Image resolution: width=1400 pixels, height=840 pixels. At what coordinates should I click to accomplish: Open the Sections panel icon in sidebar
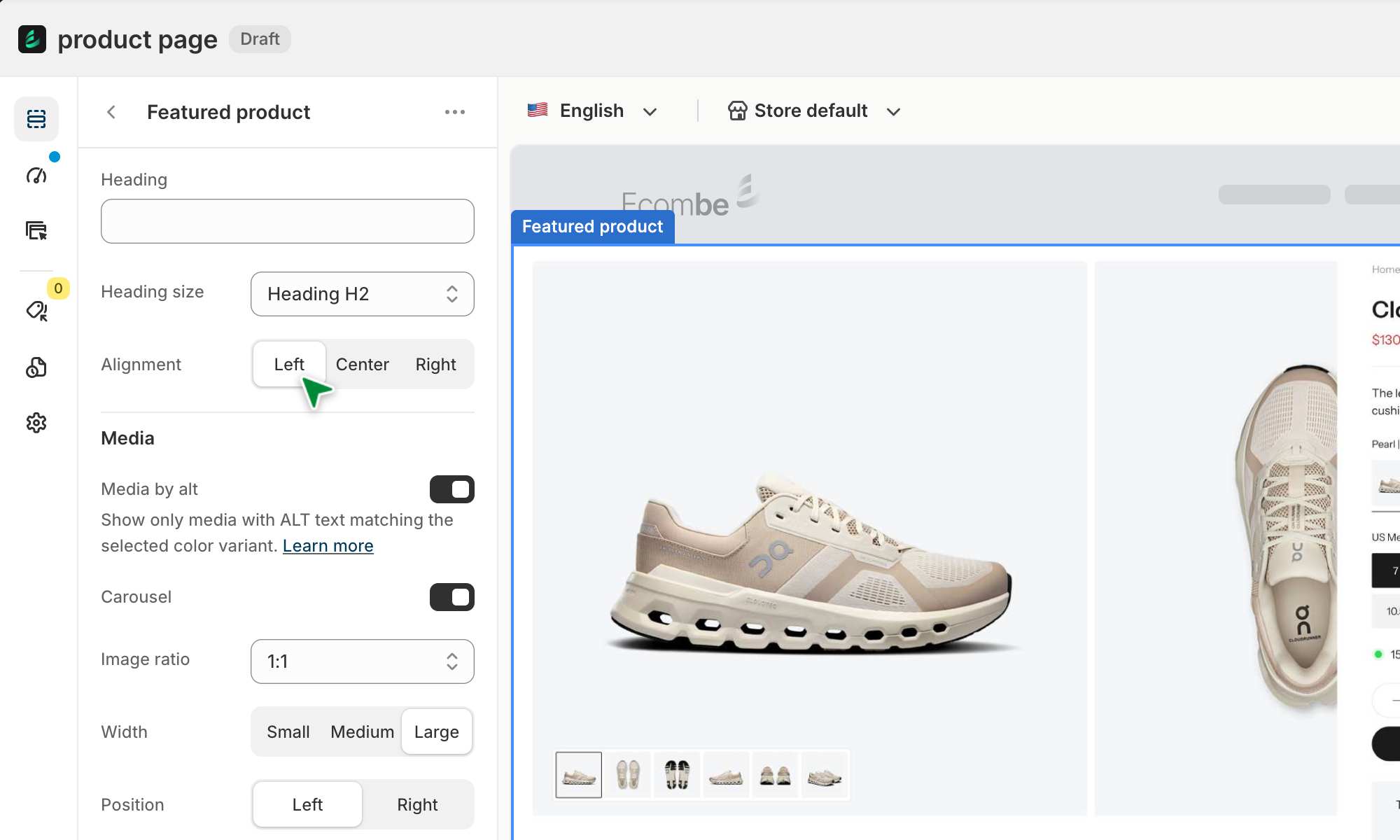tap(36, 119)
